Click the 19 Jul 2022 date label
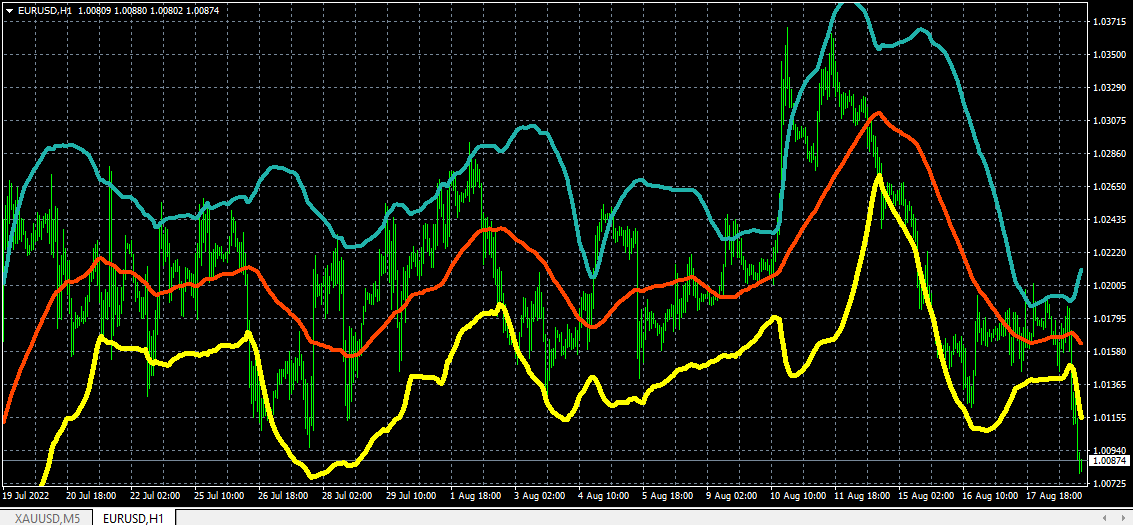 tap(25, 496)
